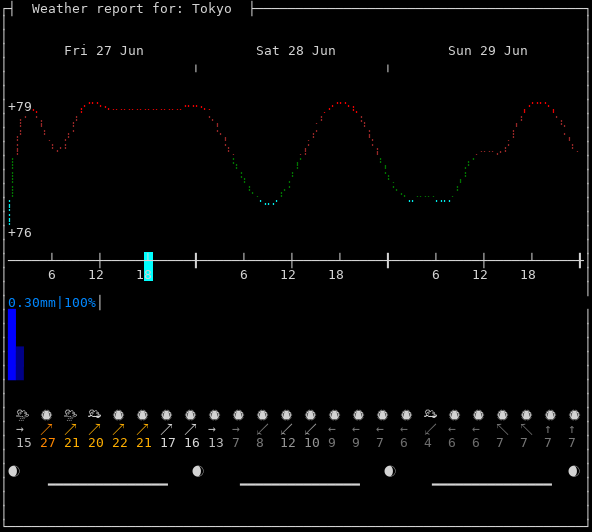The image size is (592, 532).
Task: Click the '+76' temperature axis label
Action: tap(20, 233)
